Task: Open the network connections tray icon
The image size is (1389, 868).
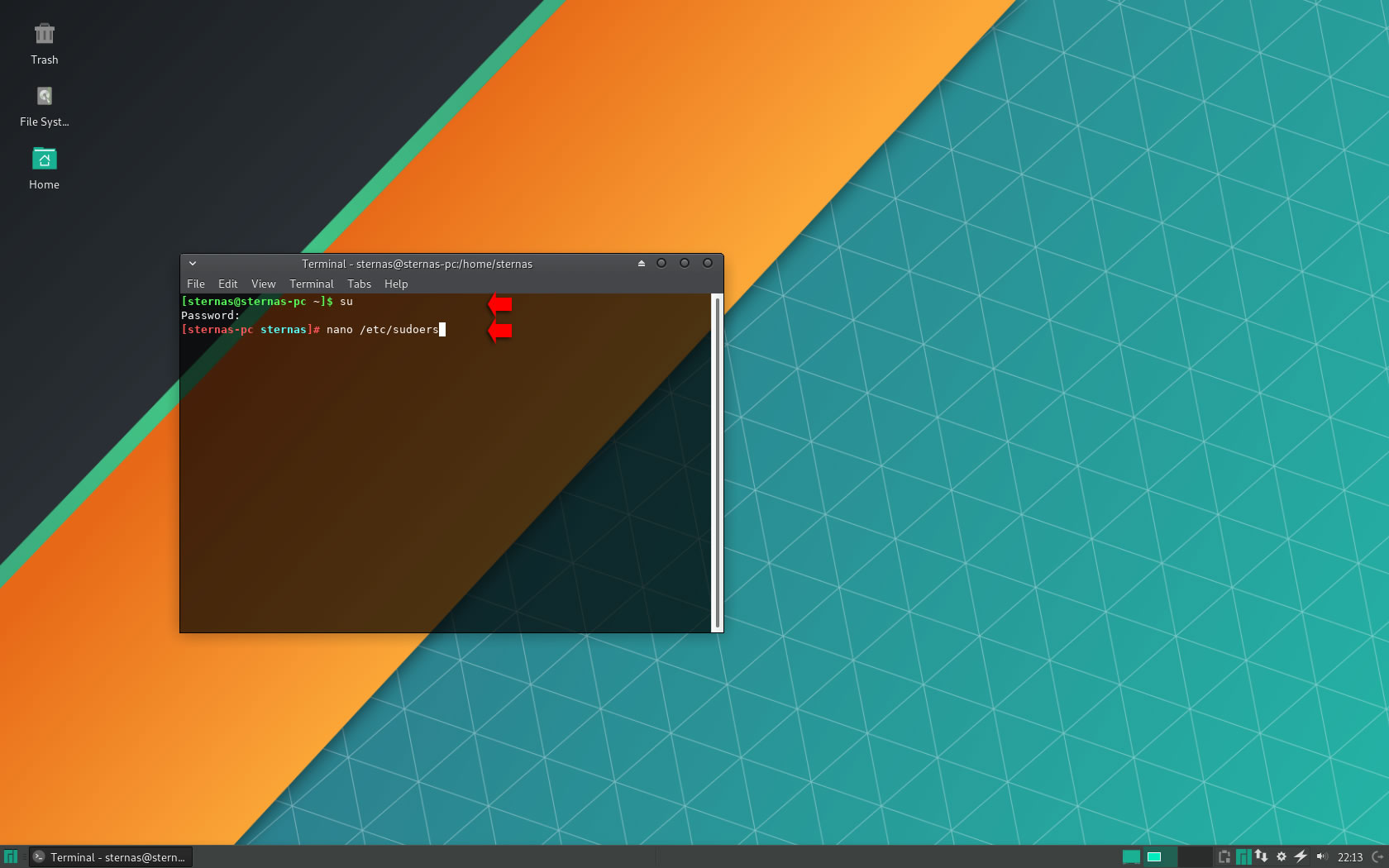Action: click(1262, 856)
